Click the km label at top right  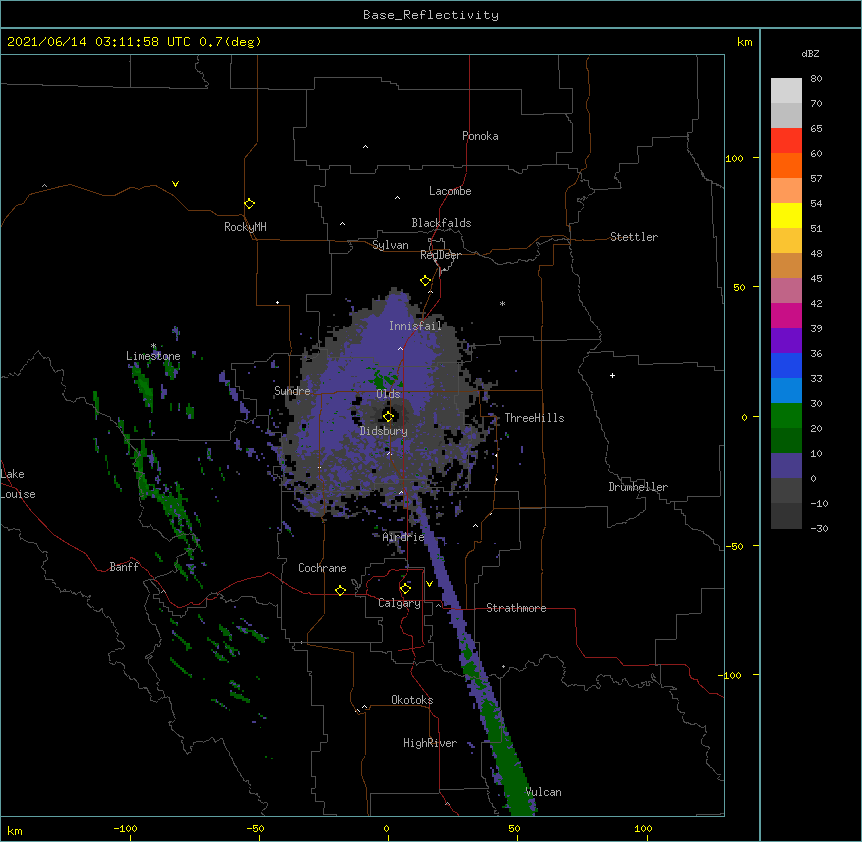(x=744, y=42)
